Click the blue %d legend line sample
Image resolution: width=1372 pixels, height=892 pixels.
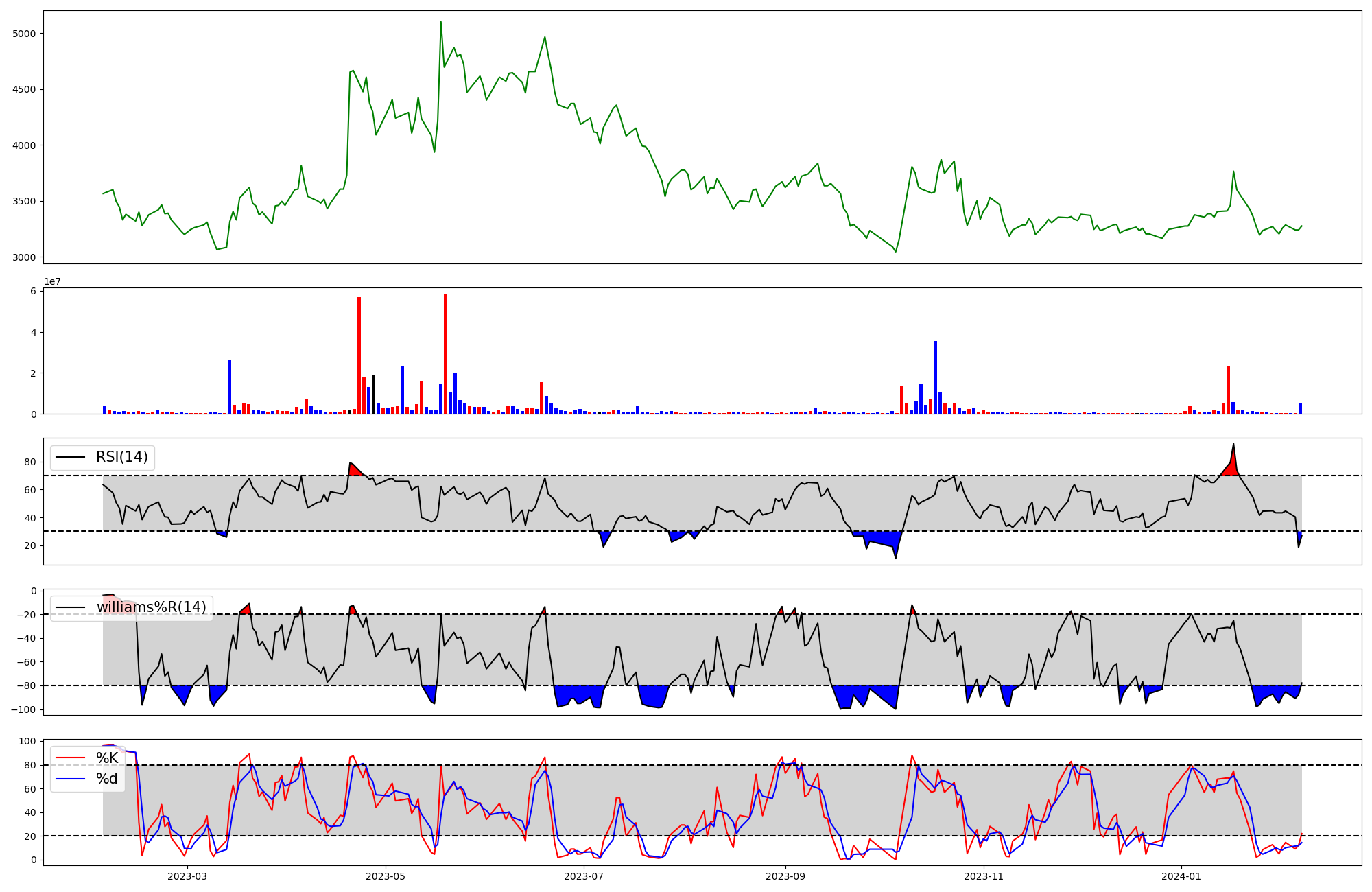point(70,779)
